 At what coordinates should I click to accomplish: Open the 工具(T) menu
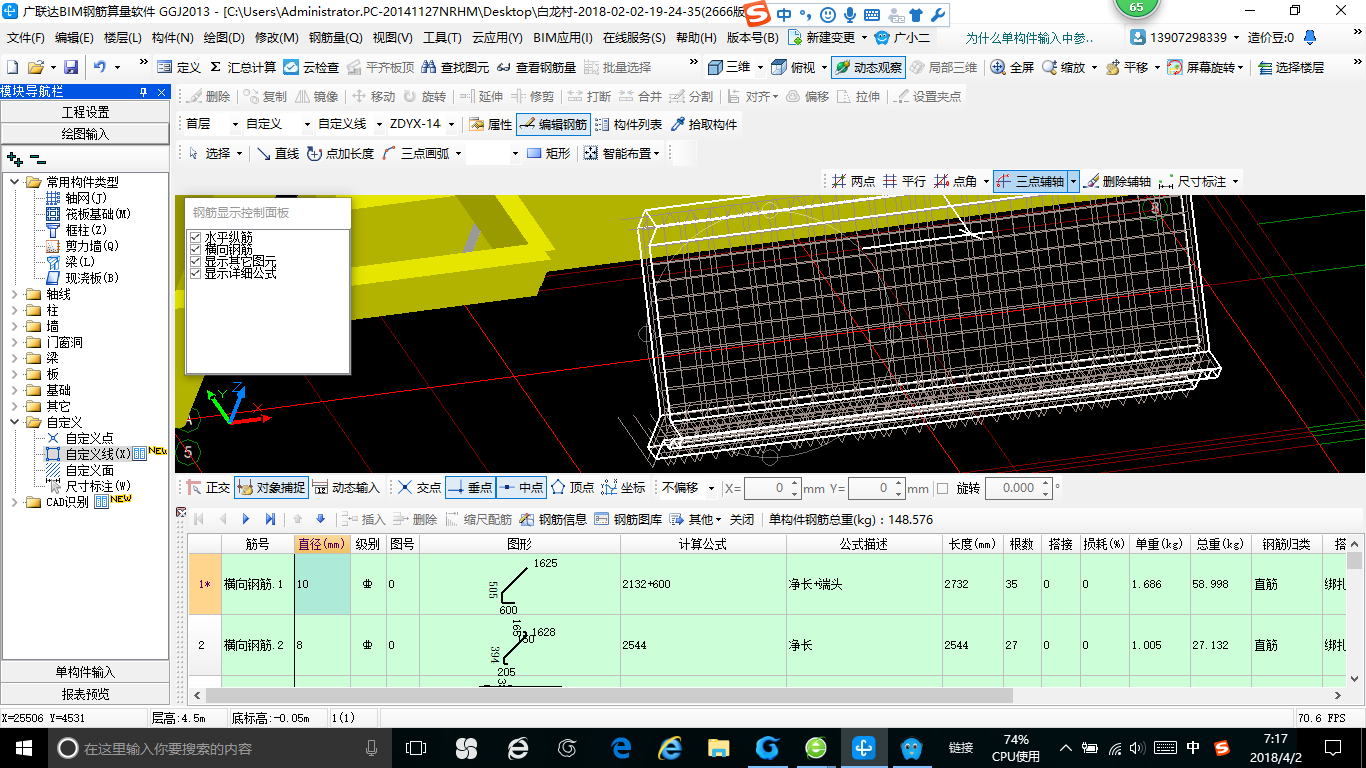[442, 38]
